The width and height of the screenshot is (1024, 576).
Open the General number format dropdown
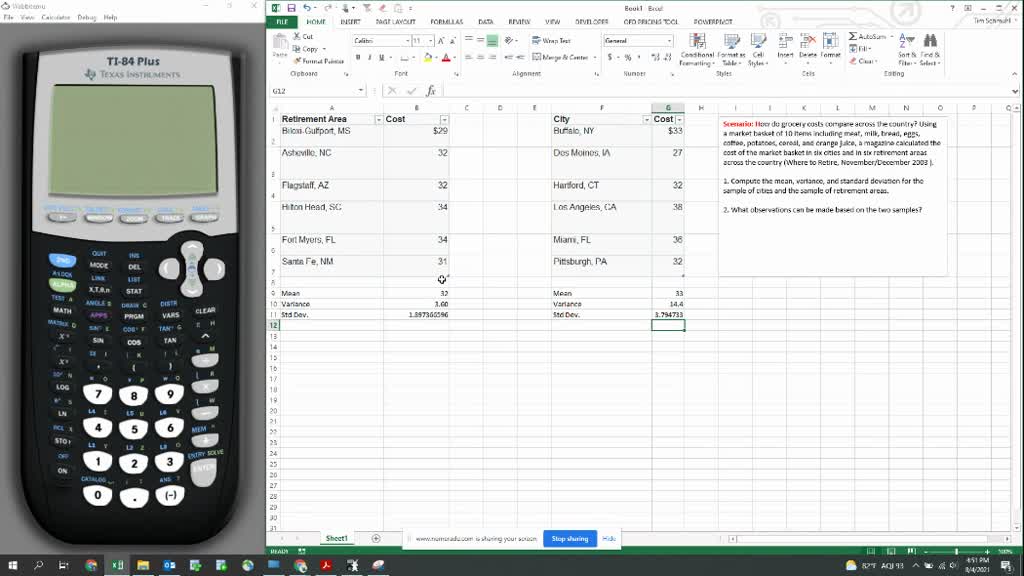point(669,40)
